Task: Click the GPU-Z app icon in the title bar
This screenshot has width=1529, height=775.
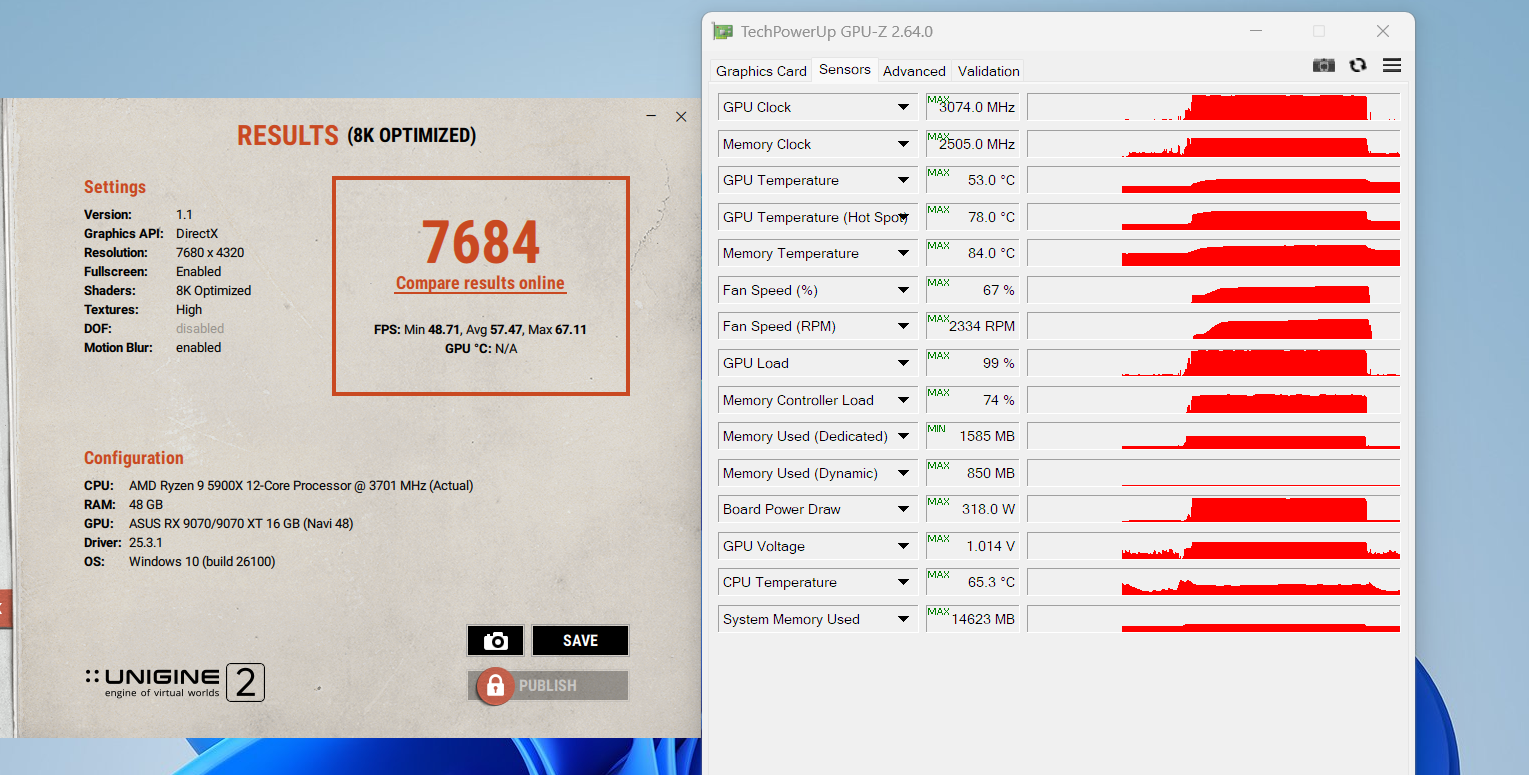Action: 722,31
